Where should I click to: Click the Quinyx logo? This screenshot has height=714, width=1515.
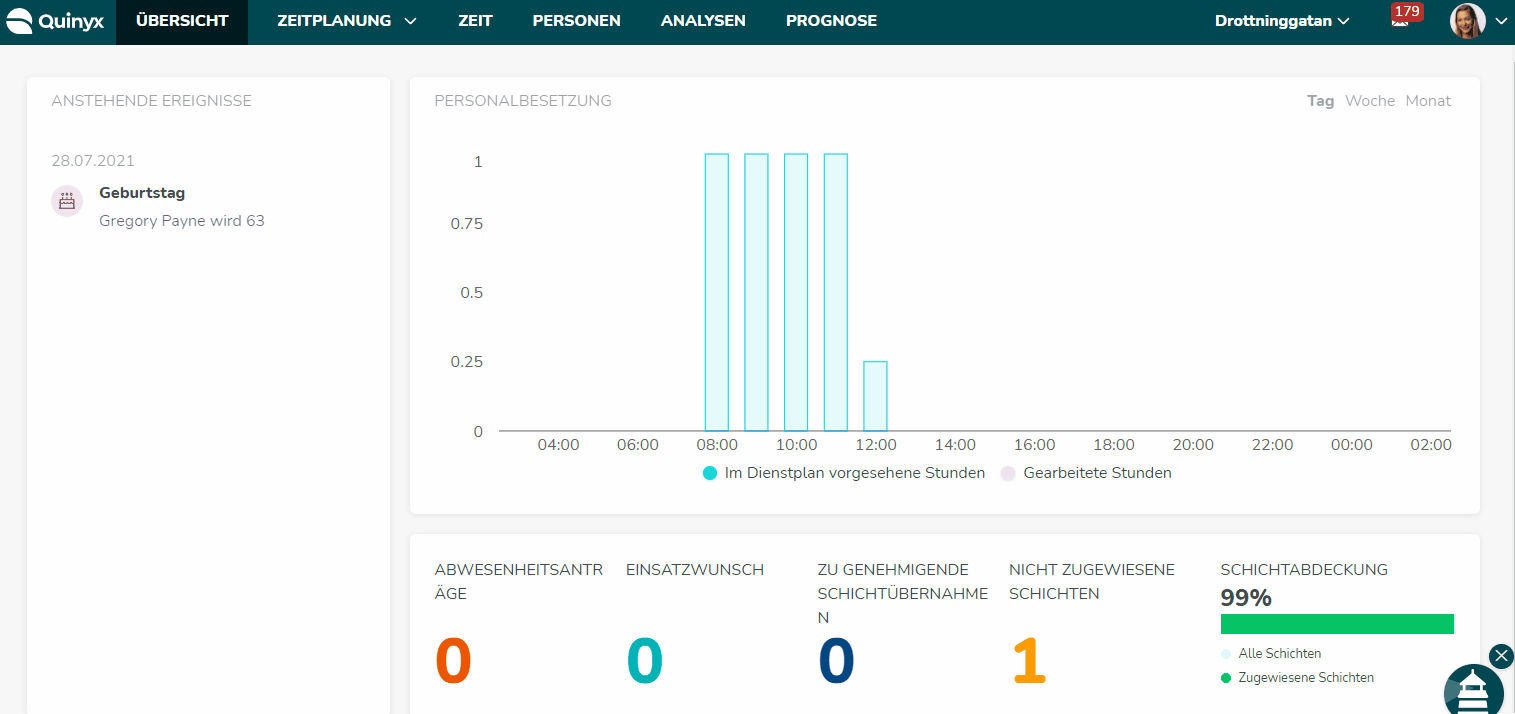[55, 21]
